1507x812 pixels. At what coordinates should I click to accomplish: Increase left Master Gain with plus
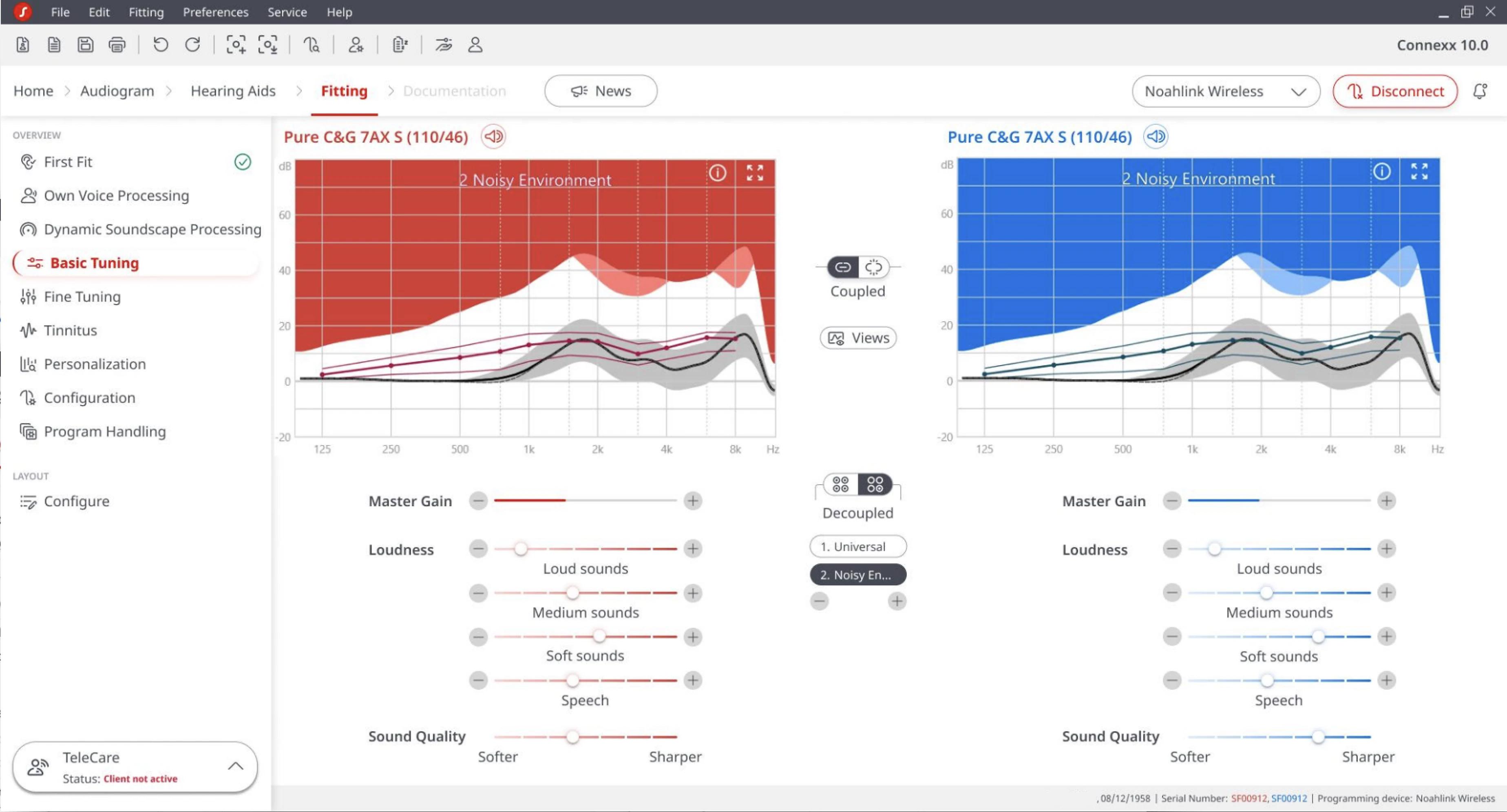[693, 501]
